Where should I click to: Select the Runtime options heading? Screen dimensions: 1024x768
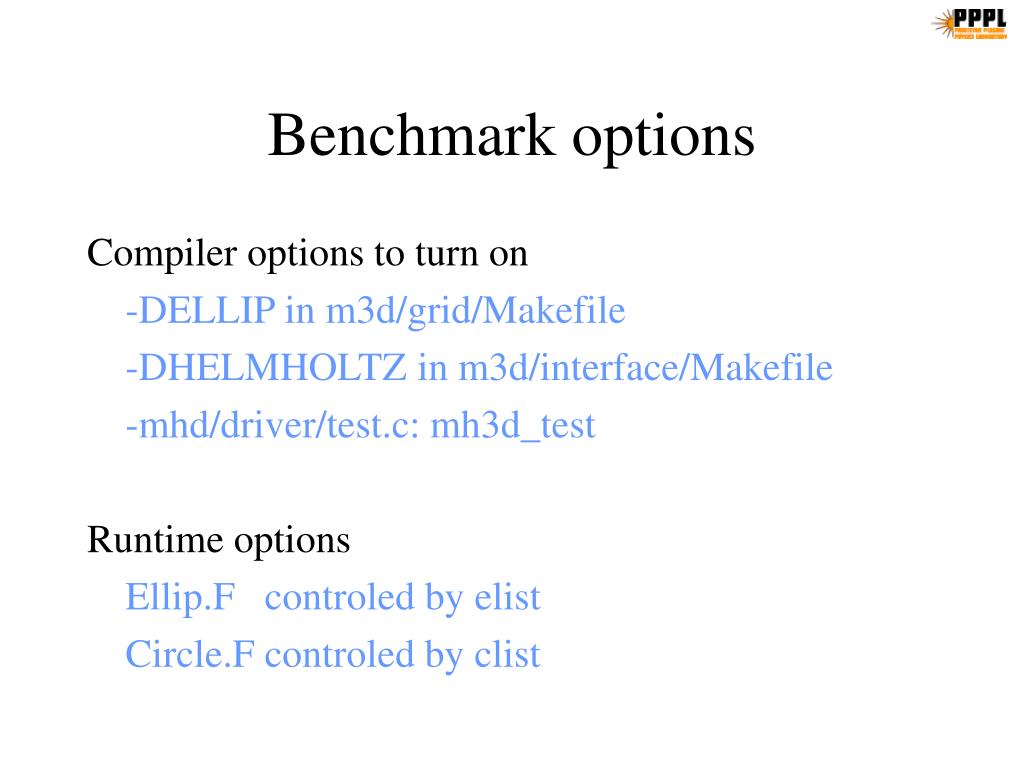pos(218,541)
